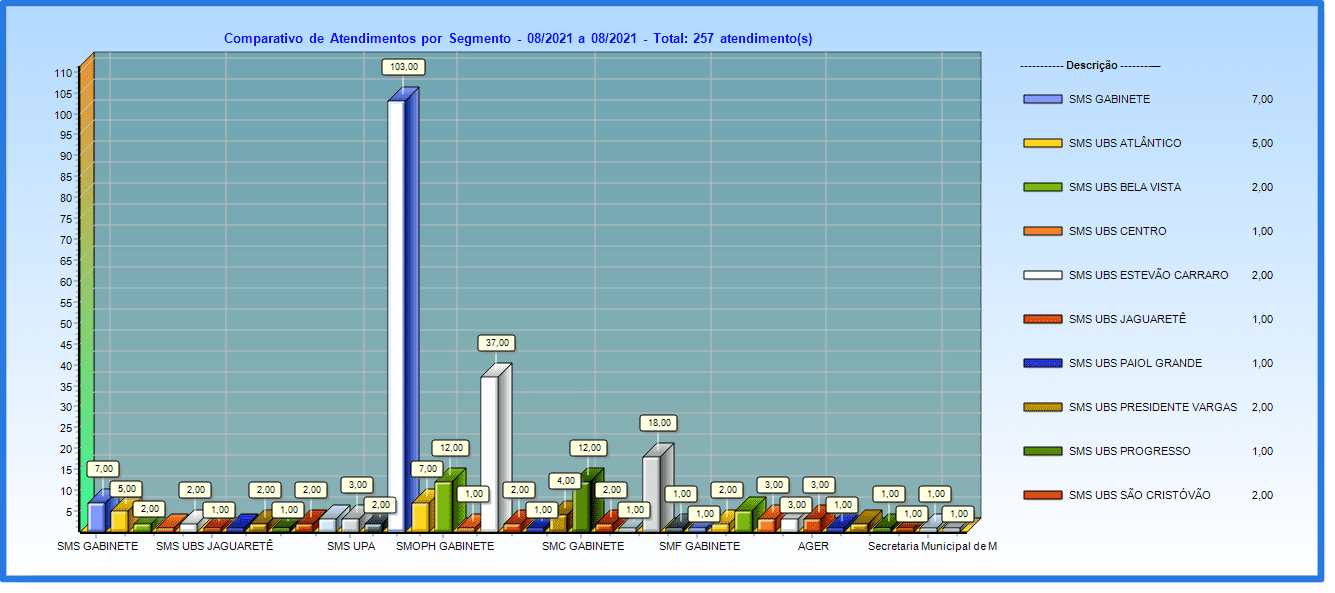Screen dimensions: 1335x593
Task: Select the 37,00 data label
Action: click(498, 343)
